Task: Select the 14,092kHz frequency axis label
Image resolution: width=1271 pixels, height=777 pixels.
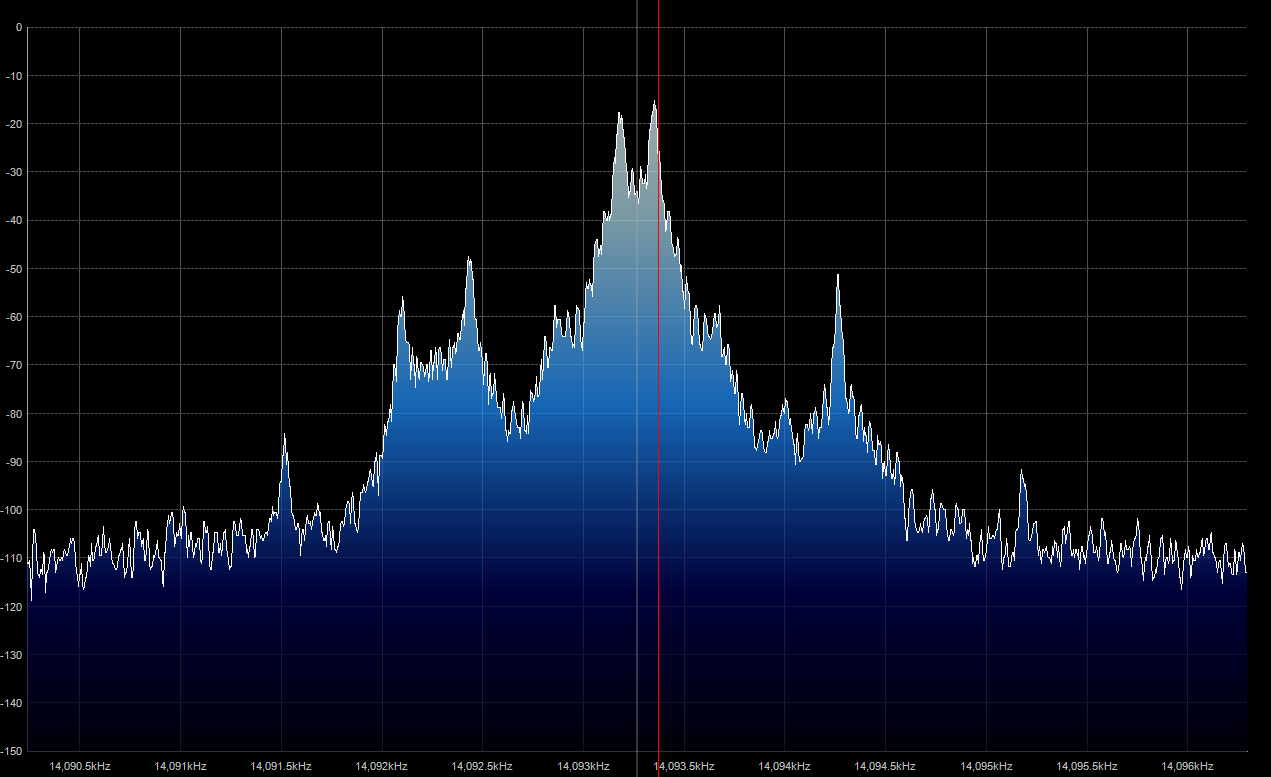Action: point(382,766)
